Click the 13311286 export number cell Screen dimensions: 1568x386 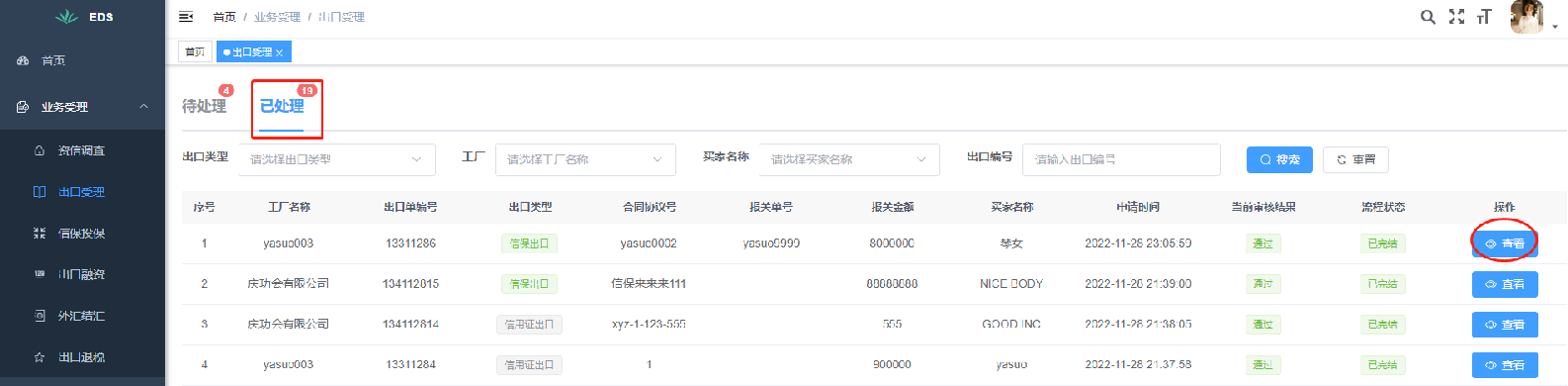(410, 243)
